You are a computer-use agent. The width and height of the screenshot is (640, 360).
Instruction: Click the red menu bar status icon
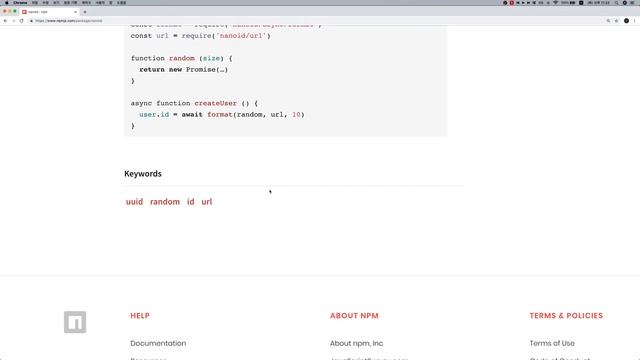(x=511, y=3)
